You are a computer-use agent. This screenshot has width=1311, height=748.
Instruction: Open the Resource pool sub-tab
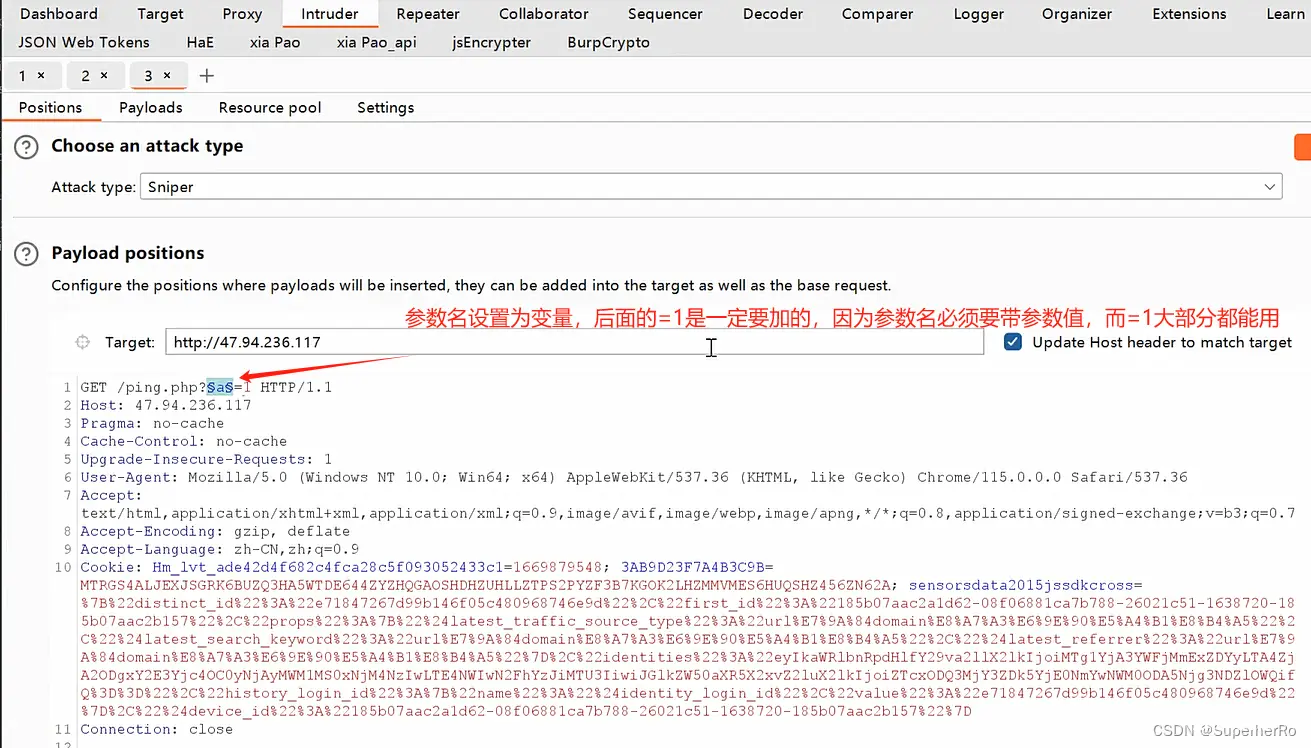tap(270, 107)
